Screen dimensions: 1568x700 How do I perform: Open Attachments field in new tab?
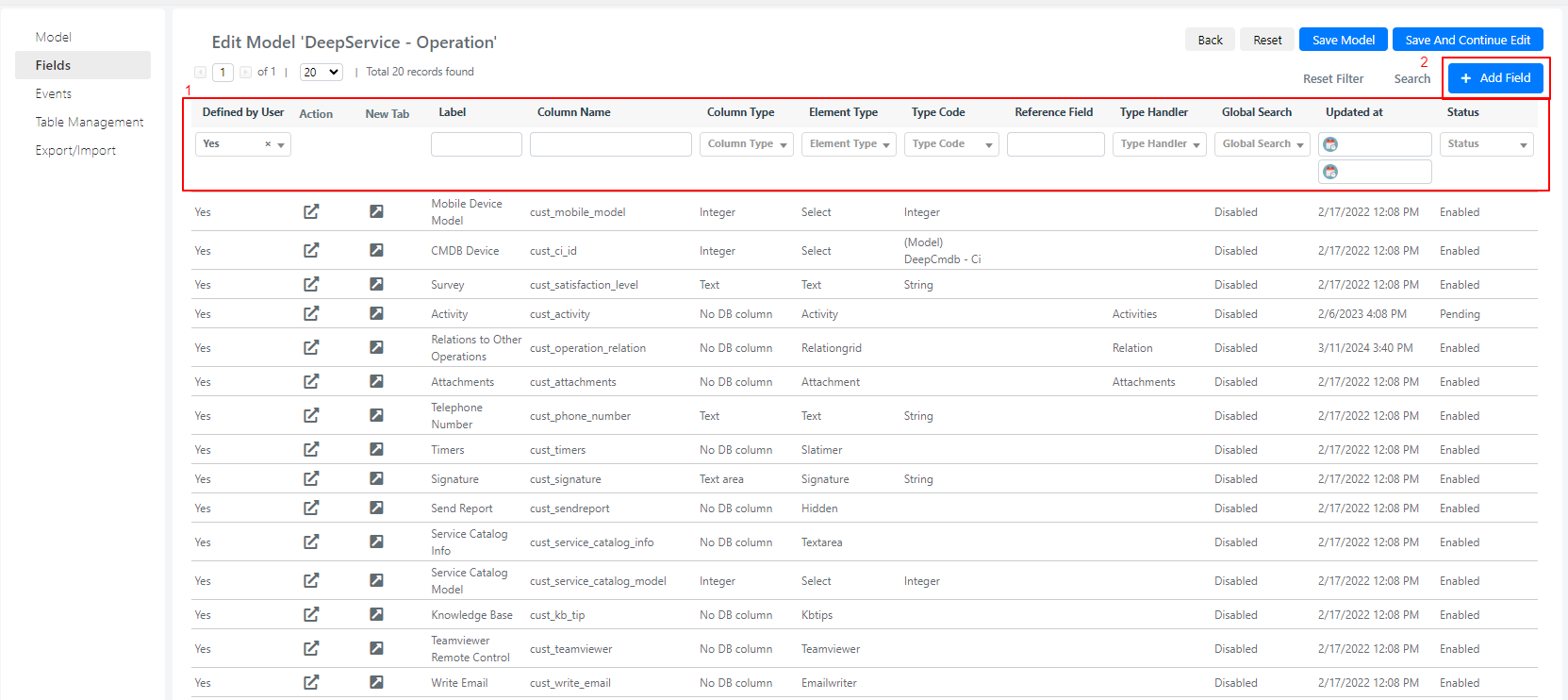(376, 381)
